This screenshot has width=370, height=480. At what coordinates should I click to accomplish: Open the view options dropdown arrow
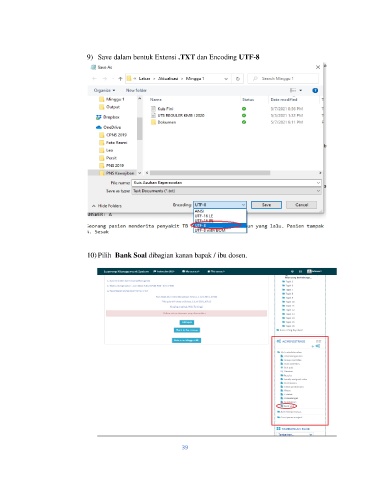click(301, 90)
